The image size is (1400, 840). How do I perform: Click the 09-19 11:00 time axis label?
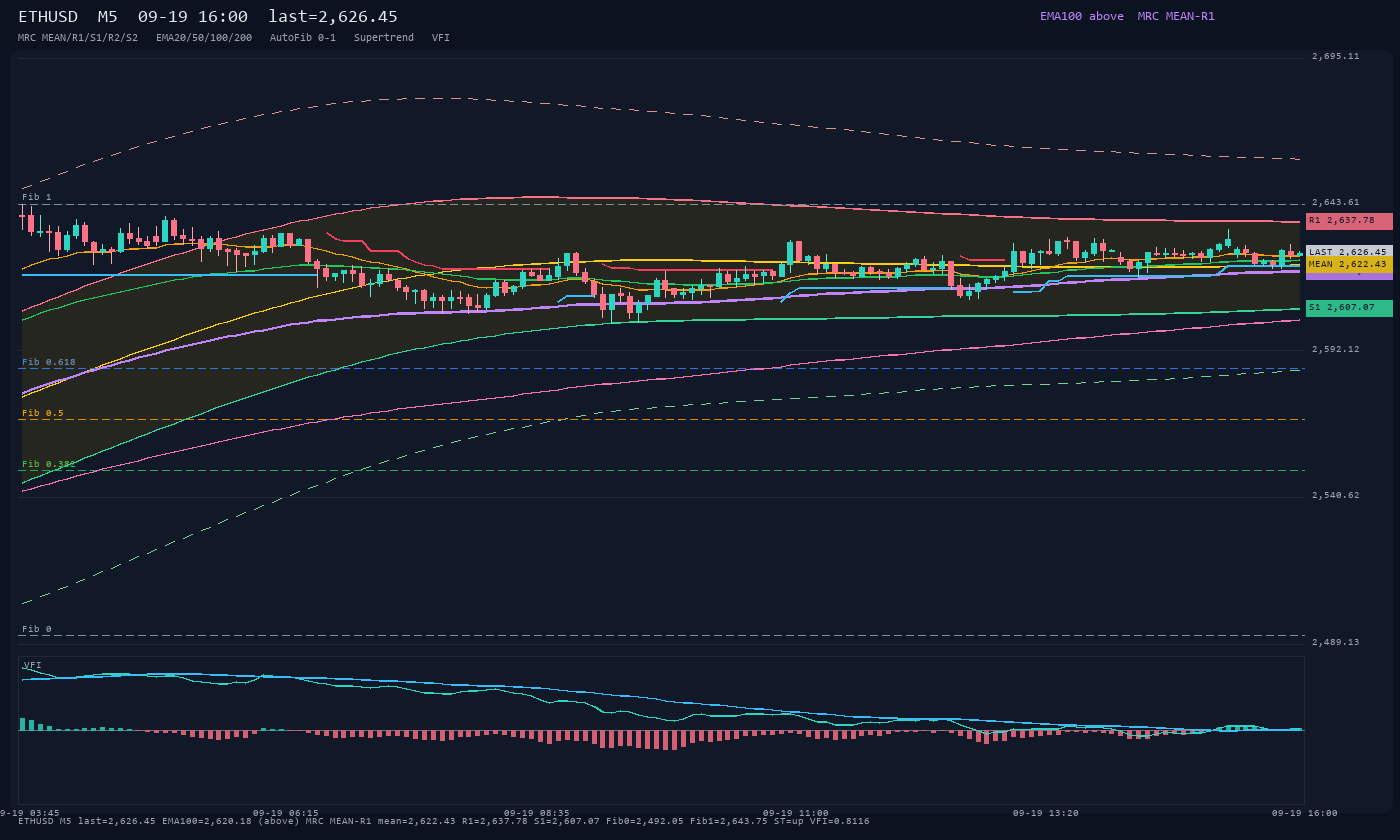click(x=796, y=813)
